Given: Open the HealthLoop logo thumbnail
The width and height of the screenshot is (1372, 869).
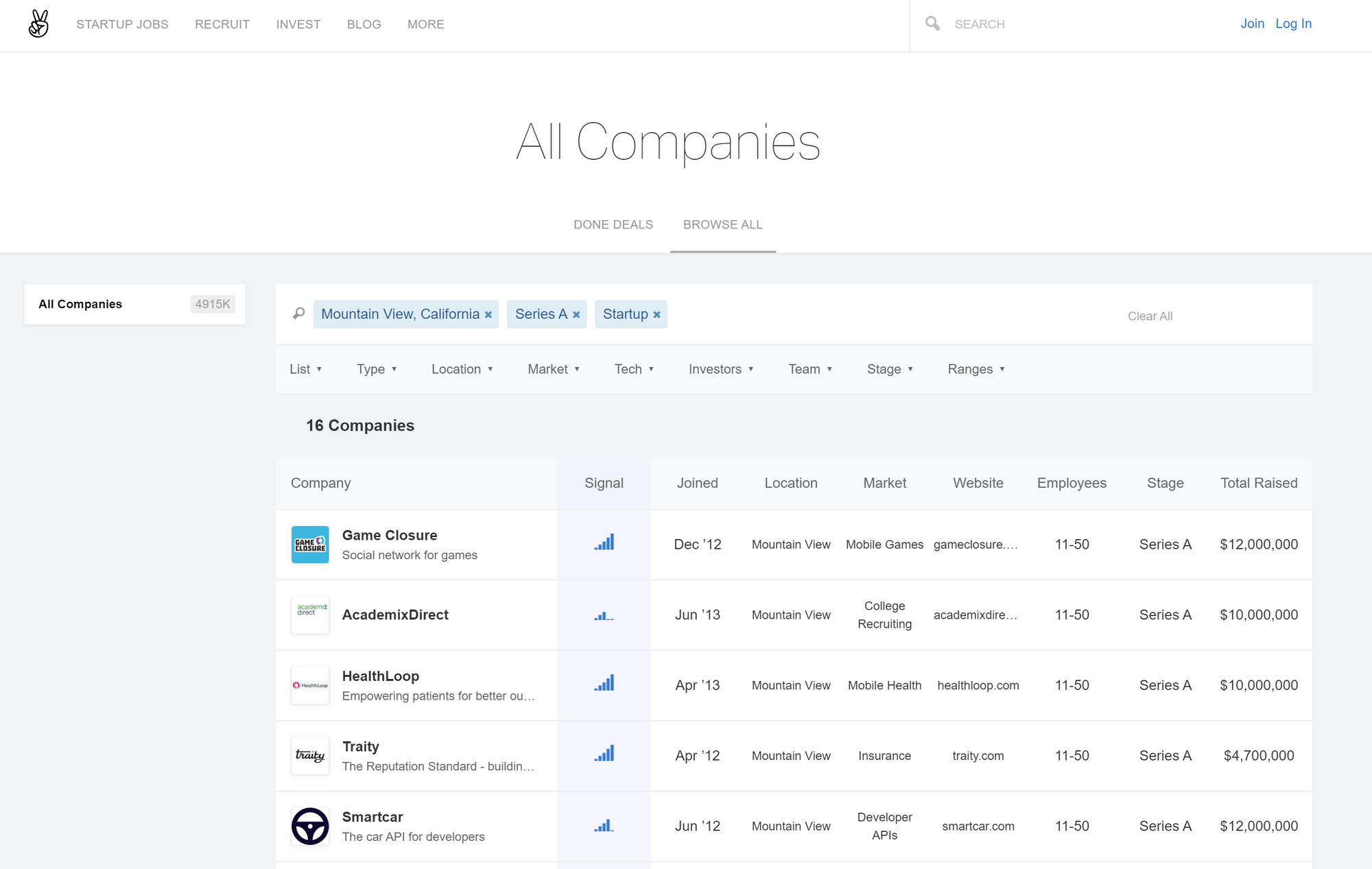Looking at the screenshot, I should [x=310, y=685].
